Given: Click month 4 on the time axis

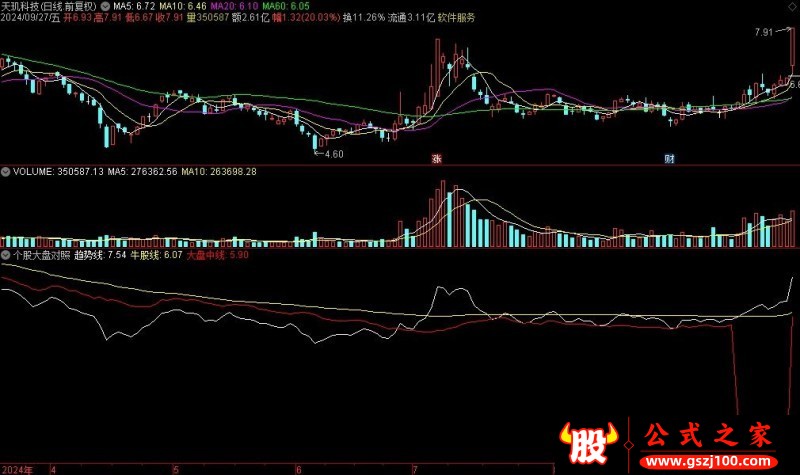Looking at the screenshot, I should click(54, 469).
